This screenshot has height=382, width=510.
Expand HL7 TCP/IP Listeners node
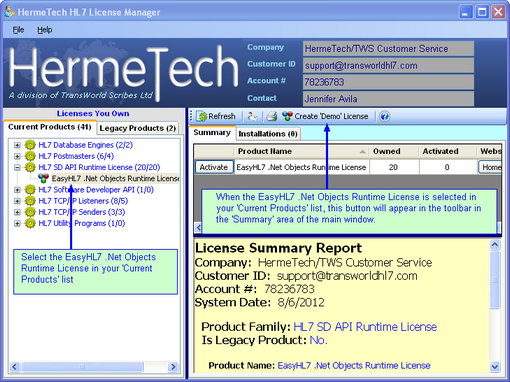(x=17, y=201)
